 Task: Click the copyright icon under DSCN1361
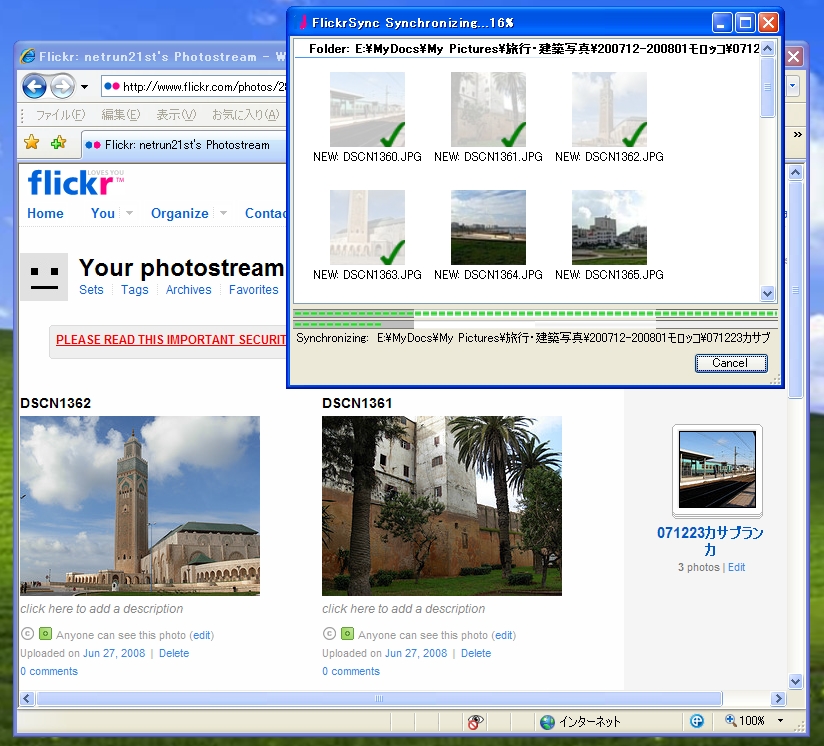click(x=329, y=634)
